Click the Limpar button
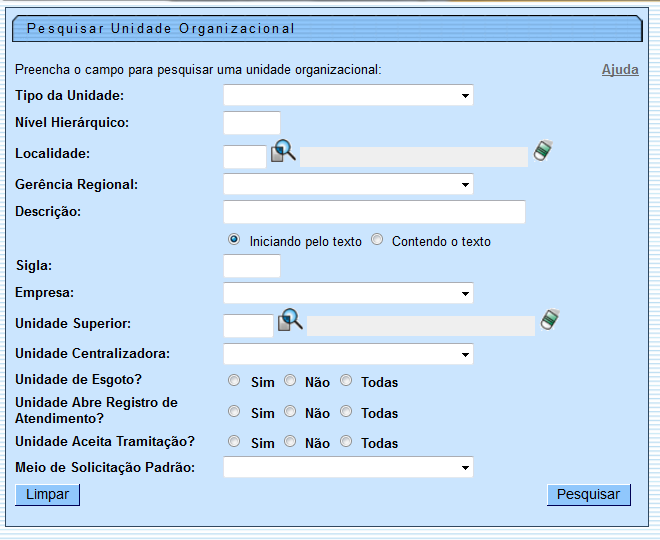Viewport: 660px width, 540px height. [47, 495]
